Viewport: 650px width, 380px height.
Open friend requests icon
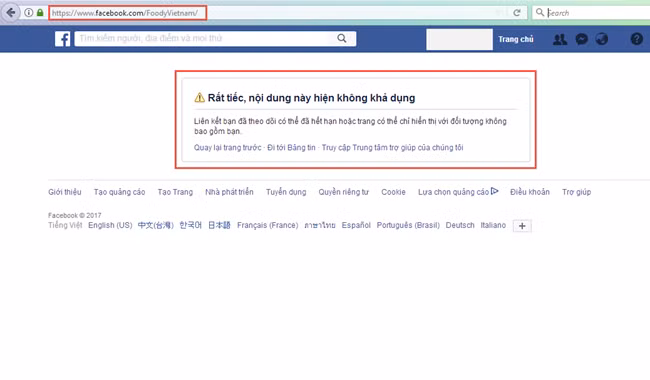point(560,39)
